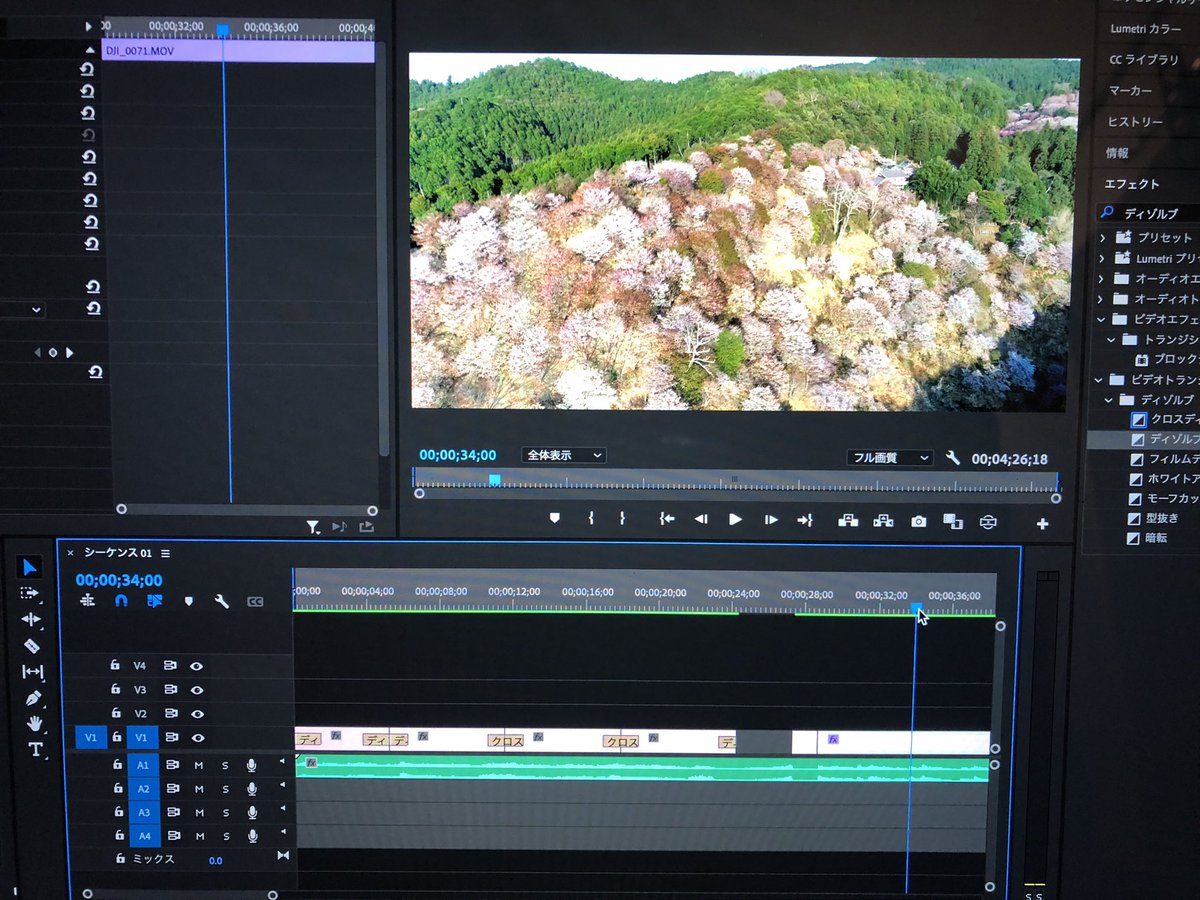Toggle timeline snap magnet icon
1200x900 pixels.
[x=121, y=602]
